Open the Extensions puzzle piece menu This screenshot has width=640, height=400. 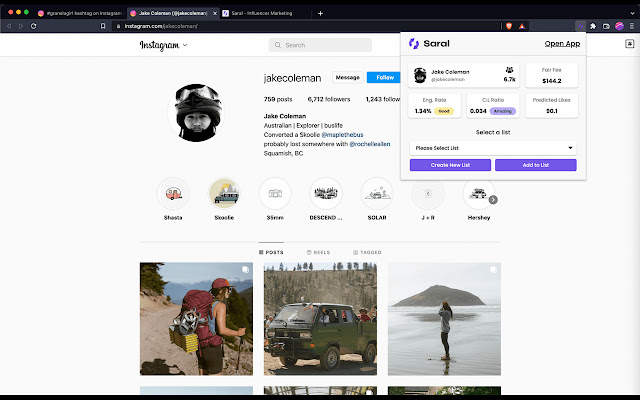pyautogui.click(x=593, y=26)
